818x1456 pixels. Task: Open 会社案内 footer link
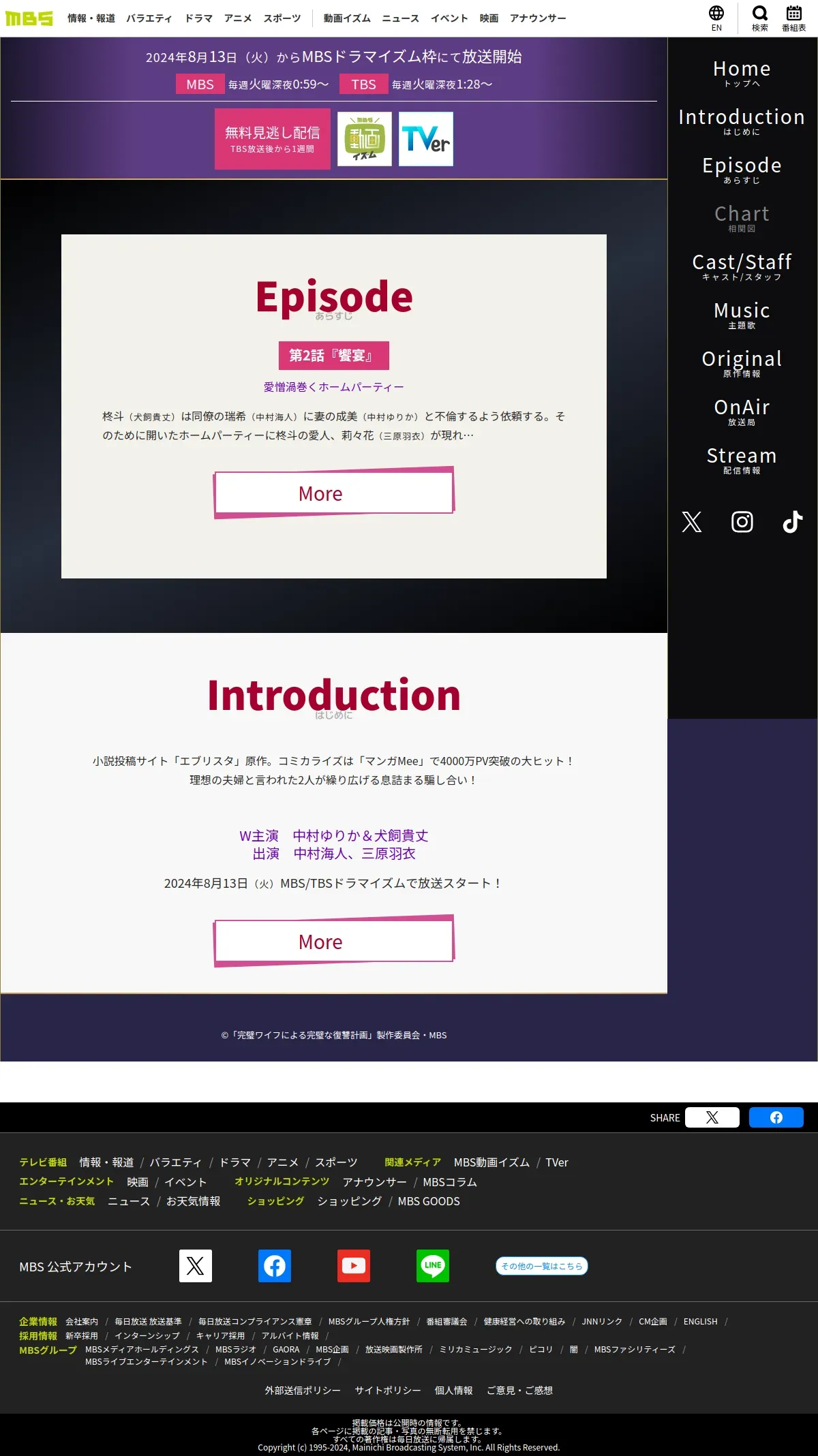tap(82, 1321)
